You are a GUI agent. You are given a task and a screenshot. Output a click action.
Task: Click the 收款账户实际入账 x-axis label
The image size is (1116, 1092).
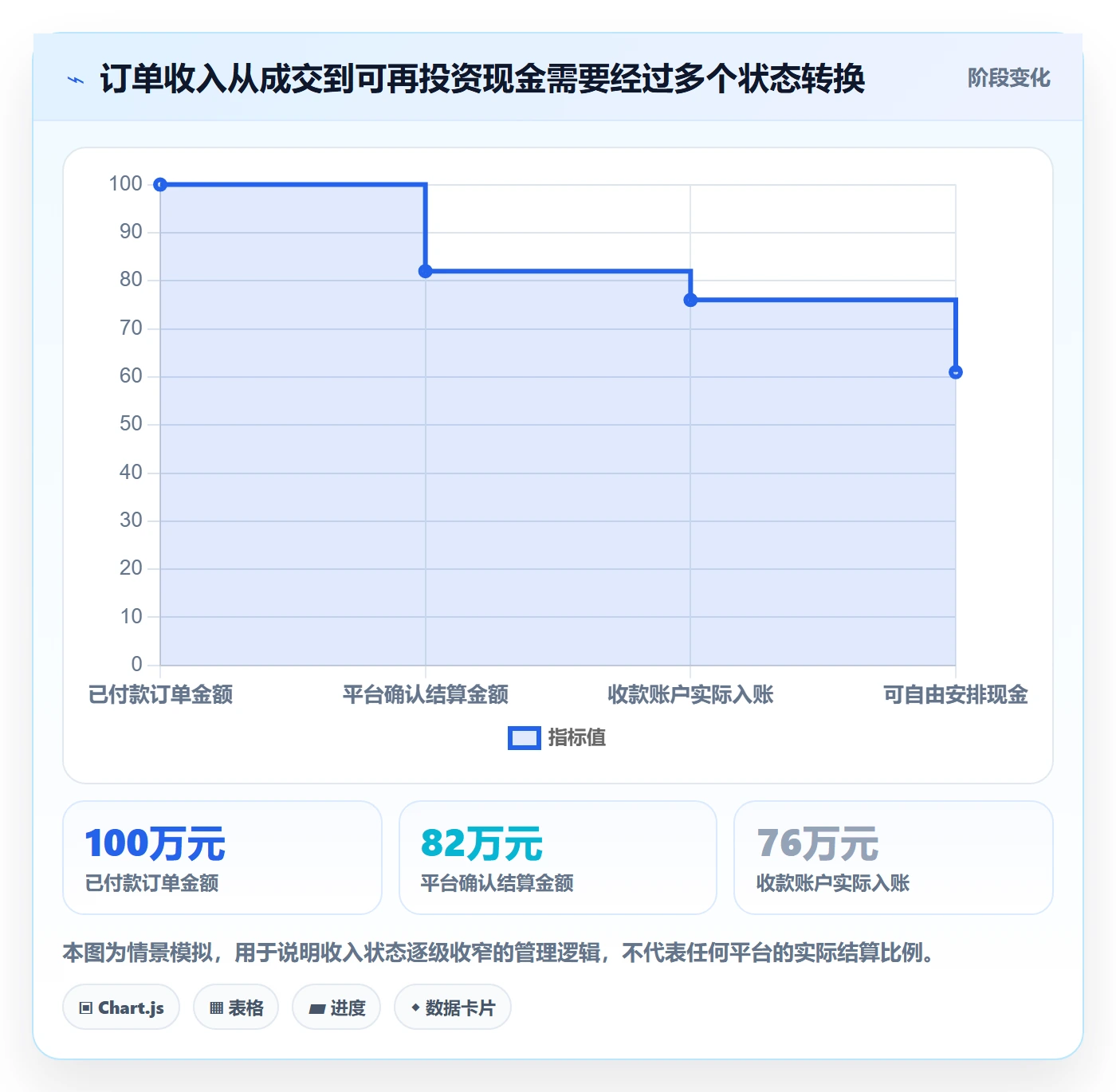point(690,694)
